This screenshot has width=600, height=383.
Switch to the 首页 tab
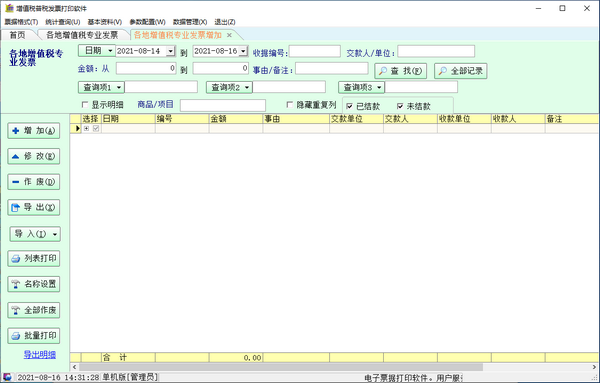coord(18,35)
